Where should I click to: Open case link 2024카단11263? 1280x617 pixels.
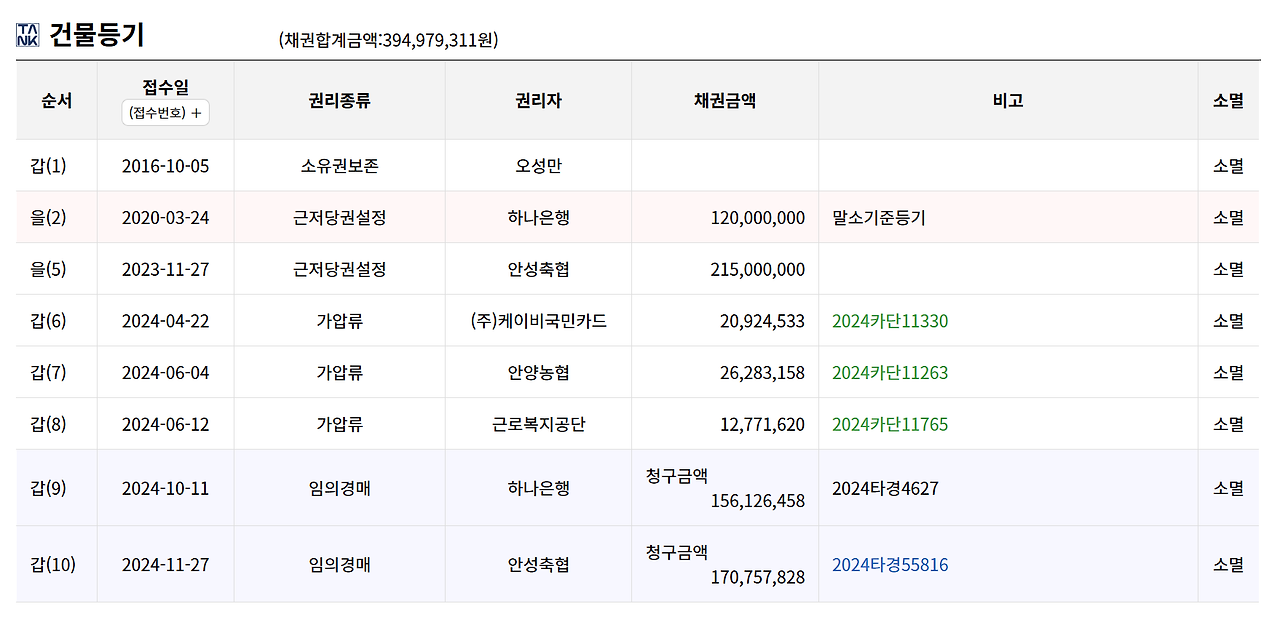(x=890, y=373)
